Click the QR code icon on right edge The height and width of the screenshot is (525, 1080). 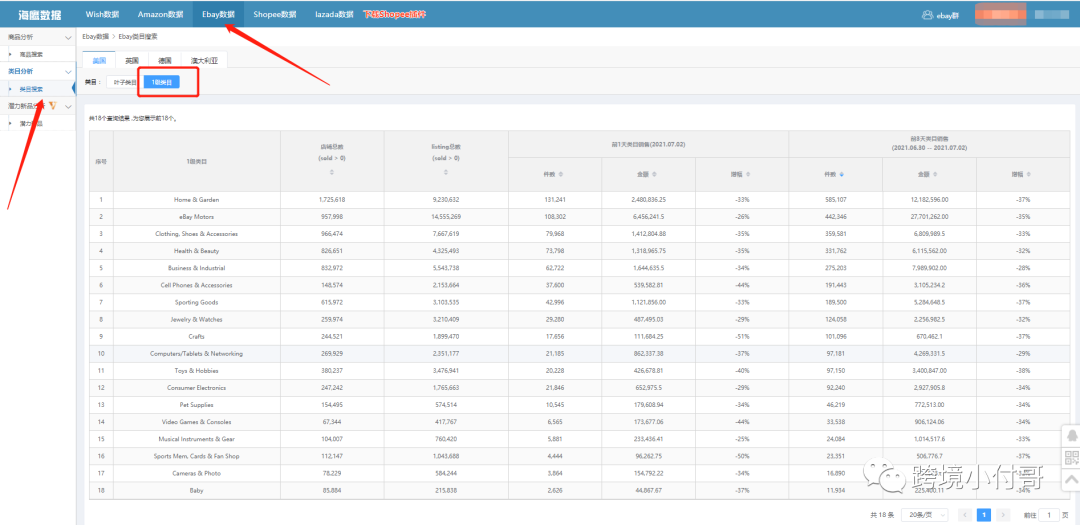coord(1070,458)
